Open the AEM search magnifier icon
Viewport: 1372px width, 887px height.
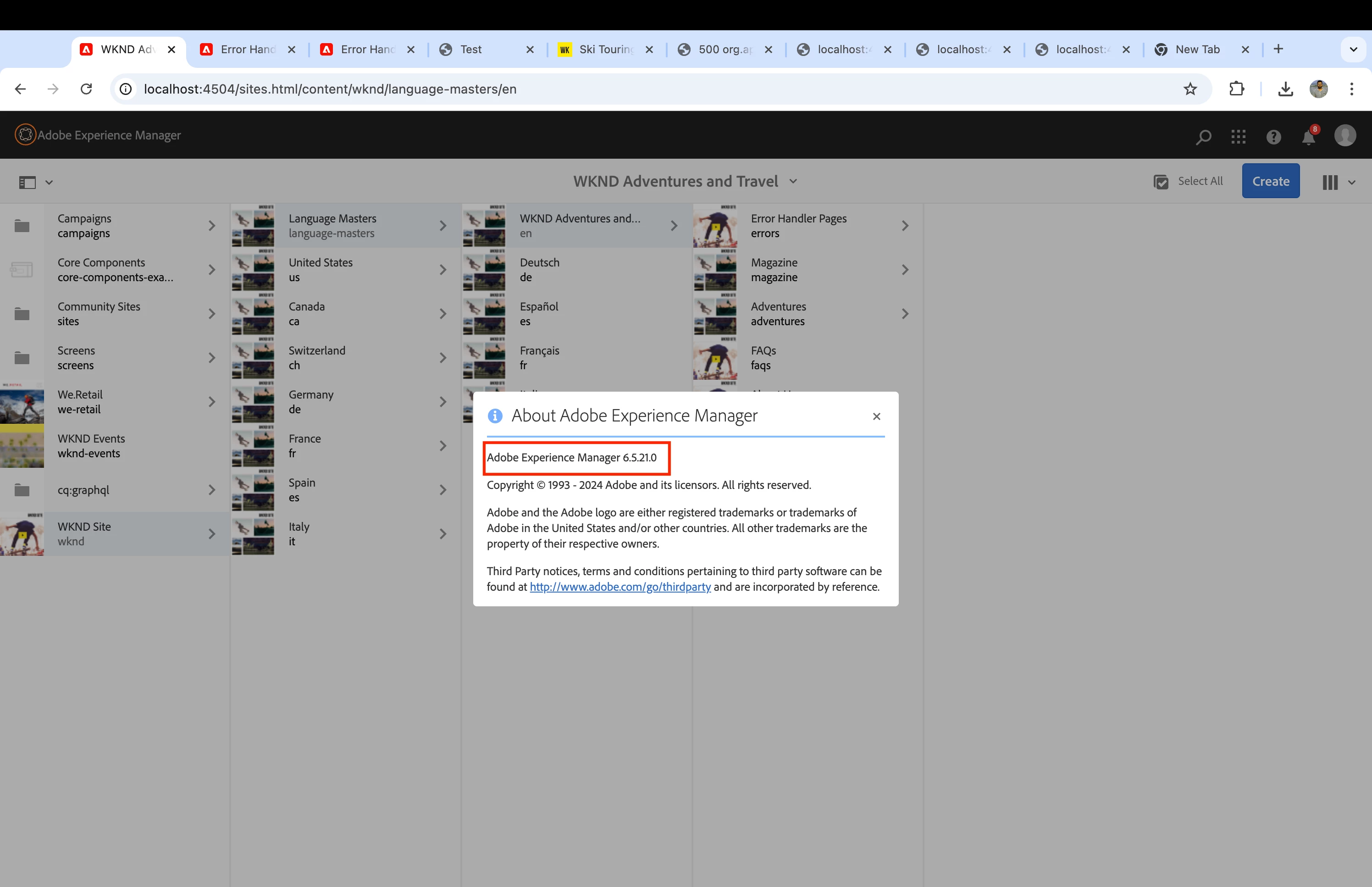point(1203,137)
